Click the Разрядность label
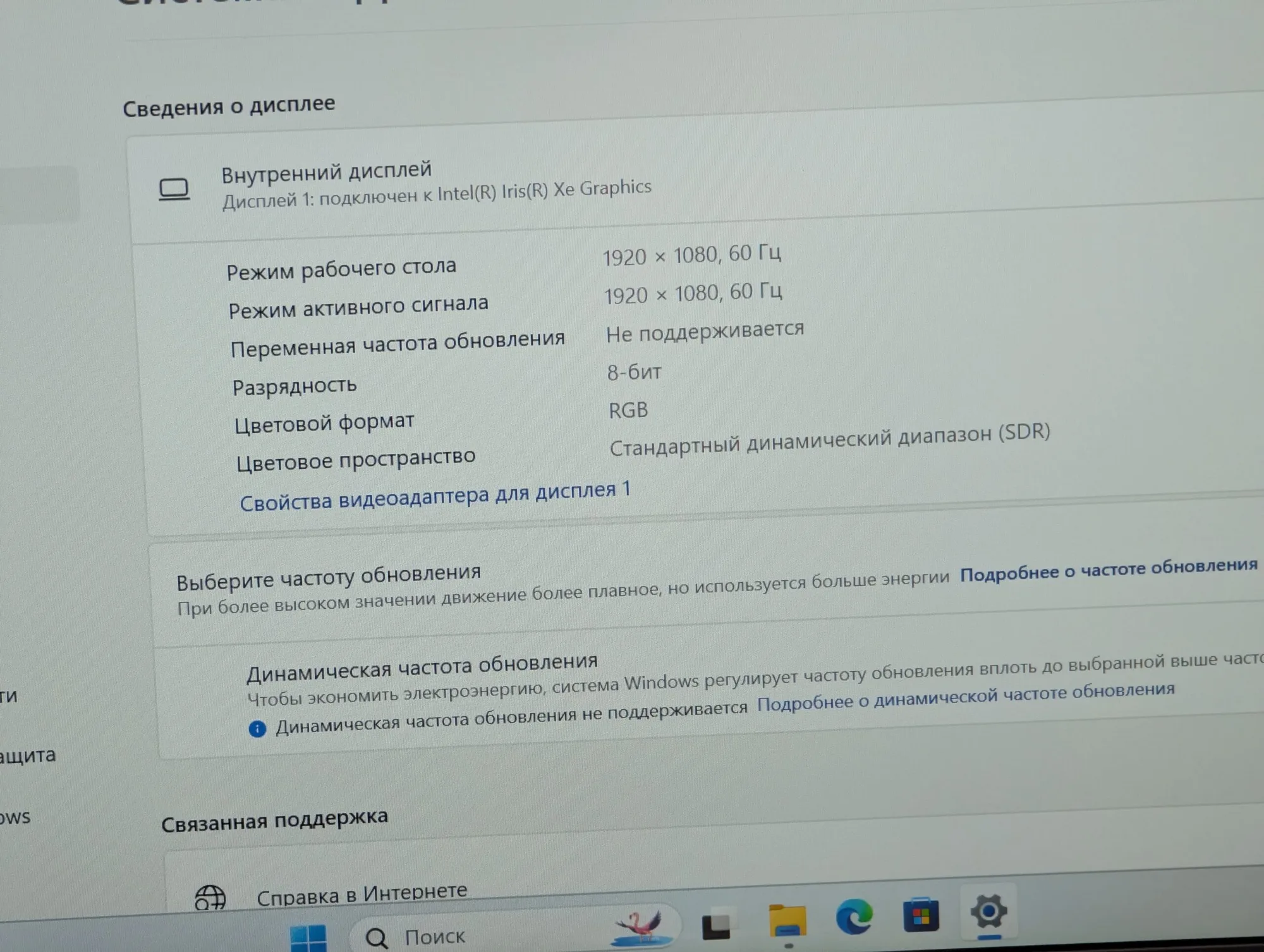 tap(295, 386)
